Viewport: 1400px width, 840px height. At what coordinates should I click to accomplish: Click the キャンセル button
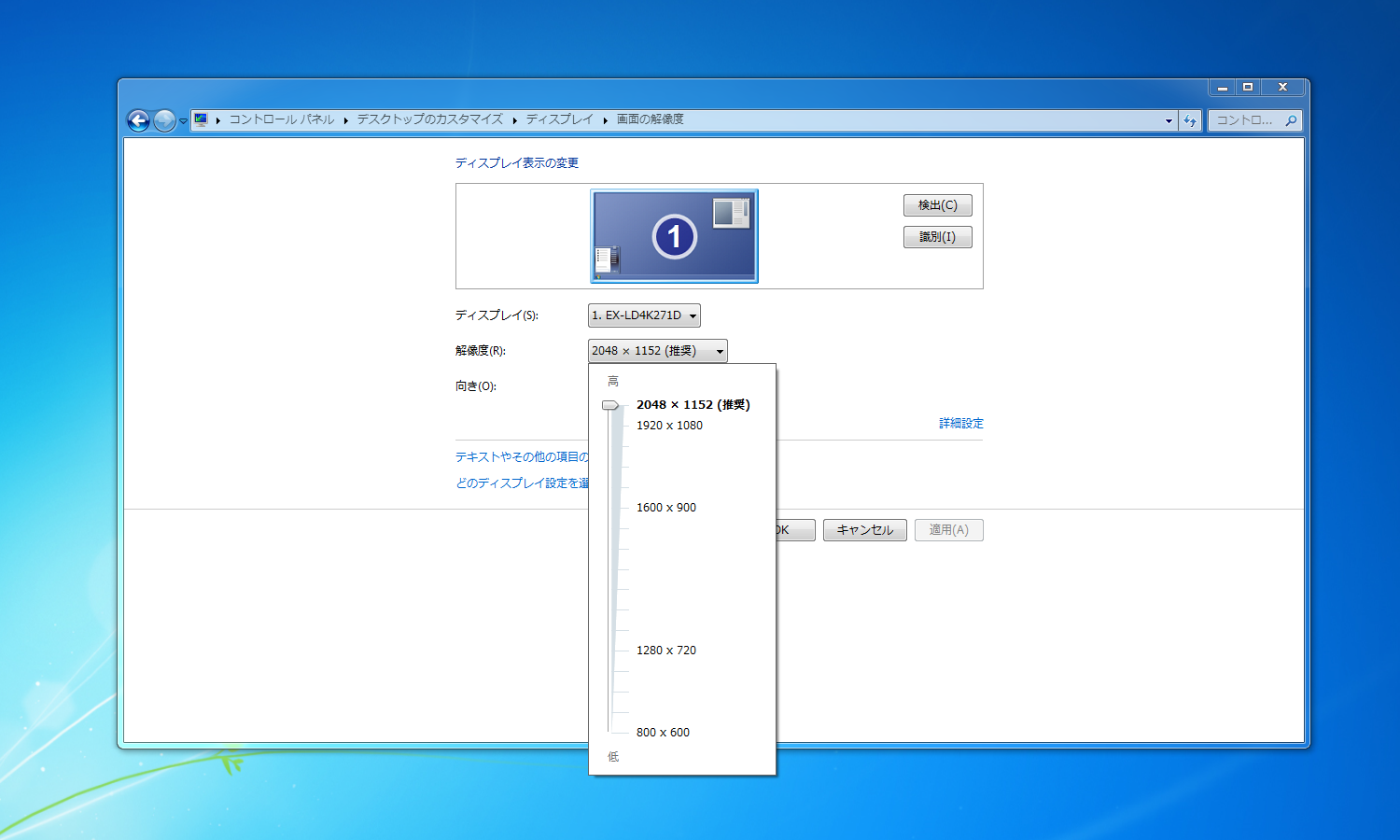click(x=865, y=530)
